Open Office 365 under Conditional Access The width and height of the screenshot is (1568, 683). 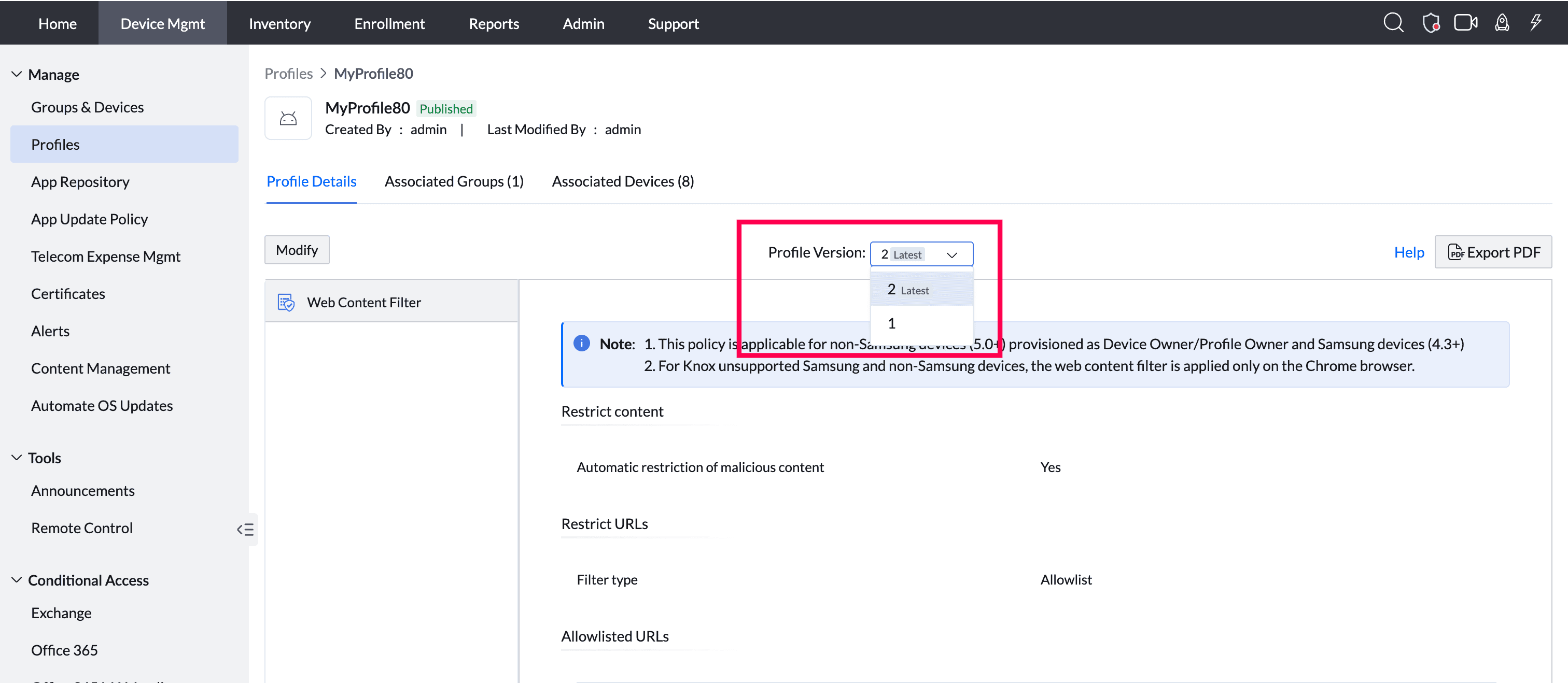(64, 650)
